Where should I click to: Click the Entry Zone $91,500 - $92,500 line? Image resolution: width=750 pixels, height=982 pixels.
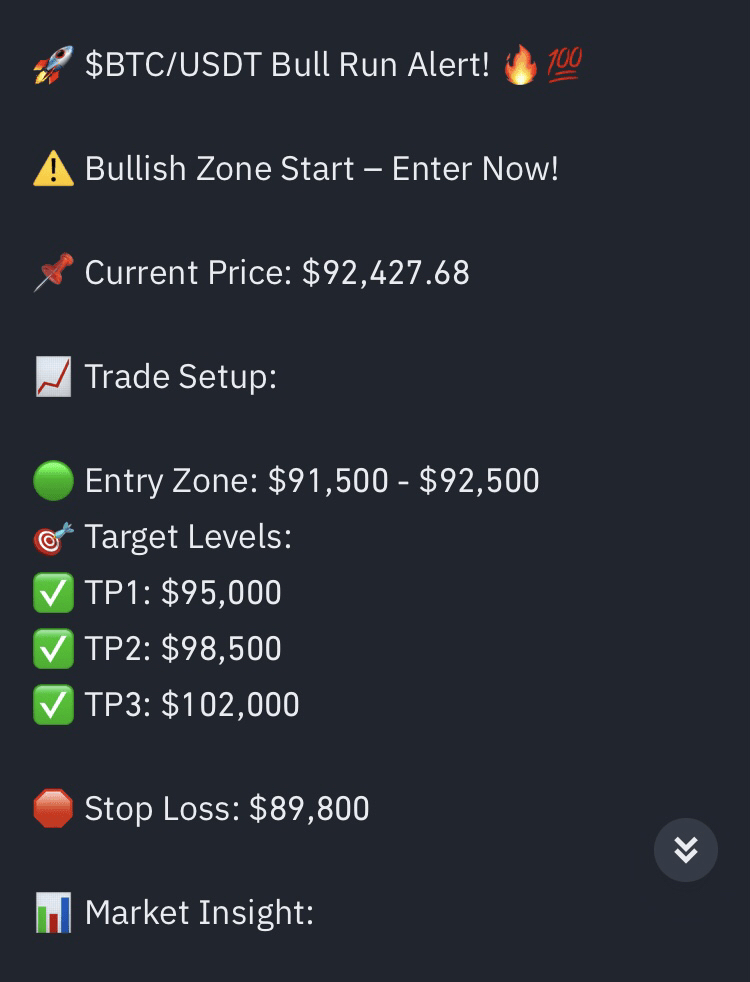pos(312,481)
